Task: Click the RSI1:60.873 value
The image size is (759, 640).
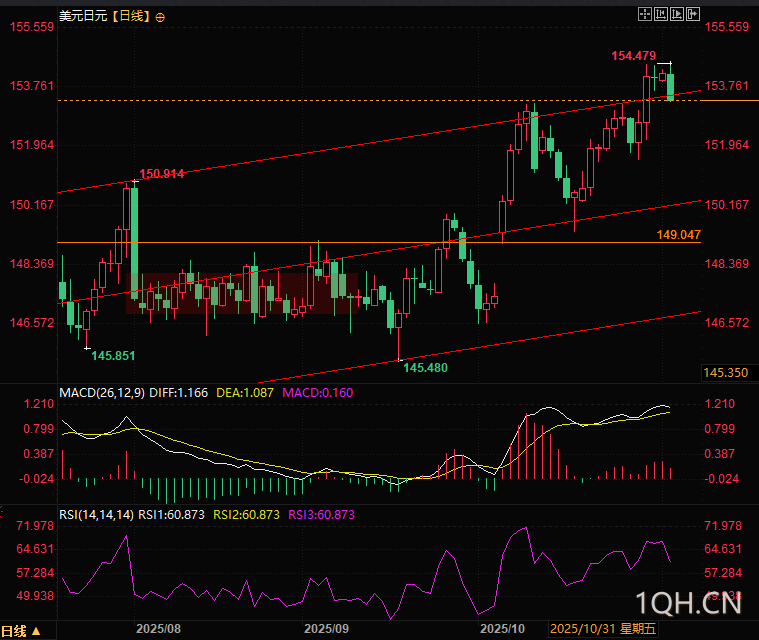Action: coord(171,515)
